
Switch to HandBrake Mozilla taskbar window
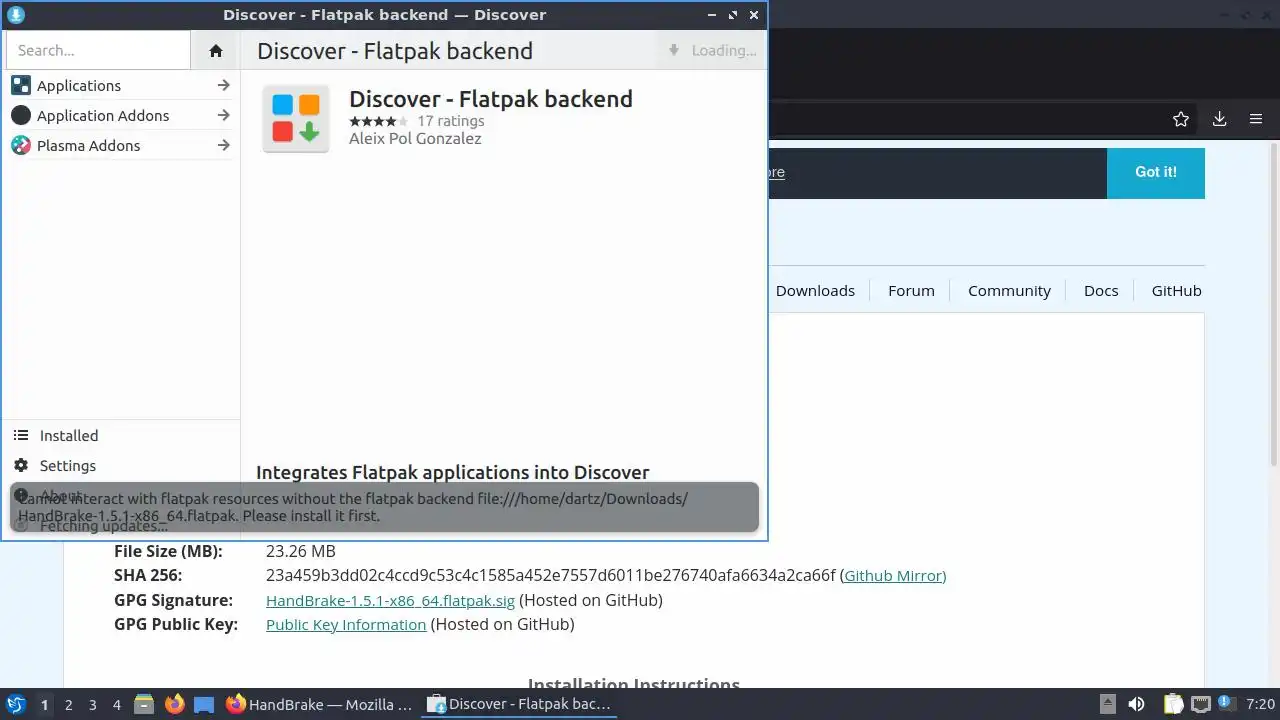click(x=320, y=705)
